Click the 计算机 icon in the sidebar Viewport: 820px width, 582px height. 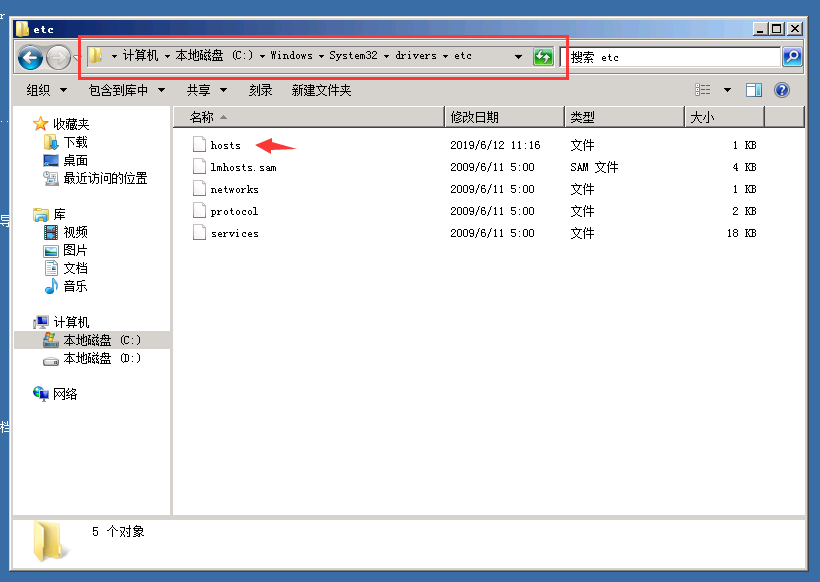(41, 322)
